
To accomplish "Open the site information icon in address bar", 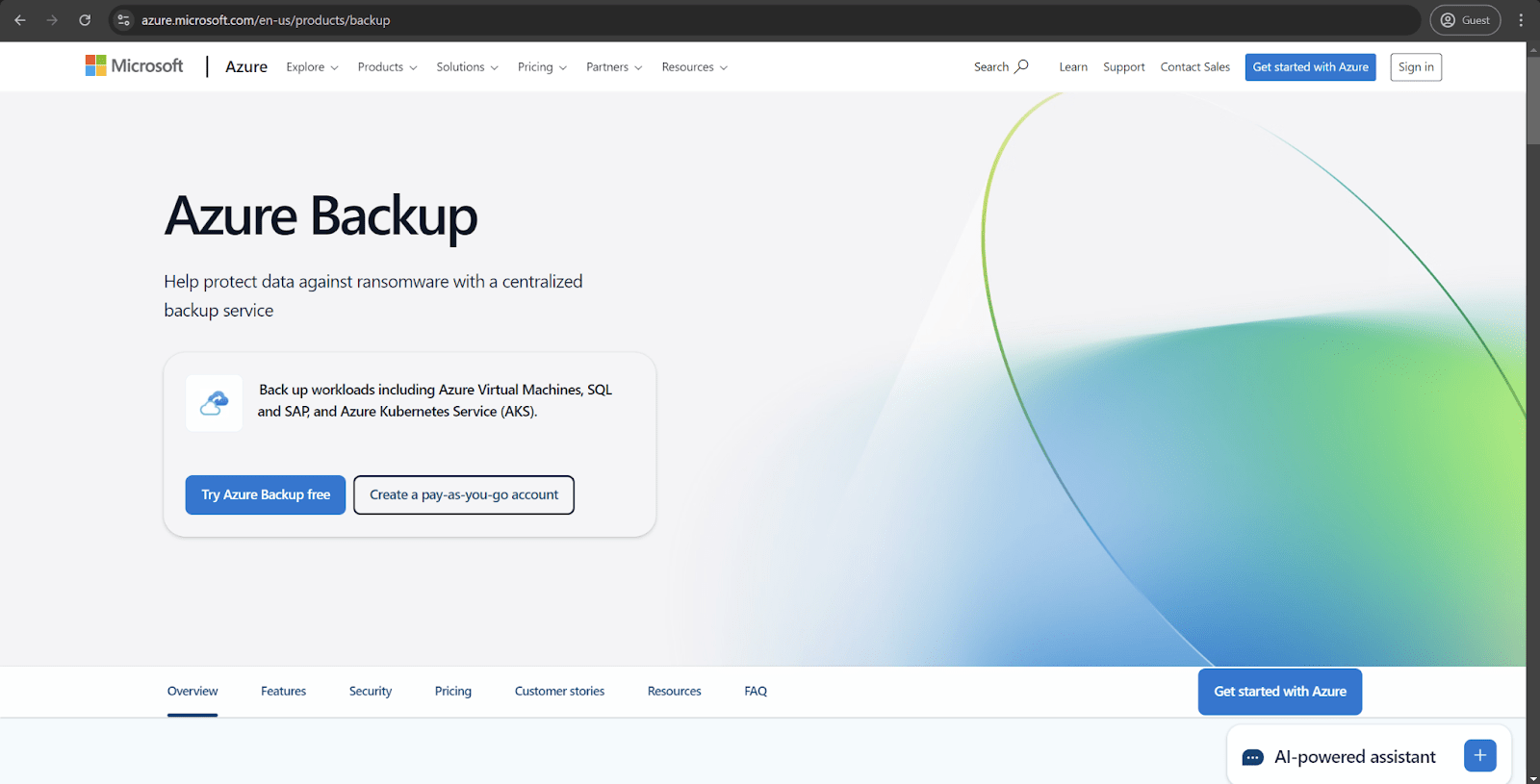I will point(123,20).
